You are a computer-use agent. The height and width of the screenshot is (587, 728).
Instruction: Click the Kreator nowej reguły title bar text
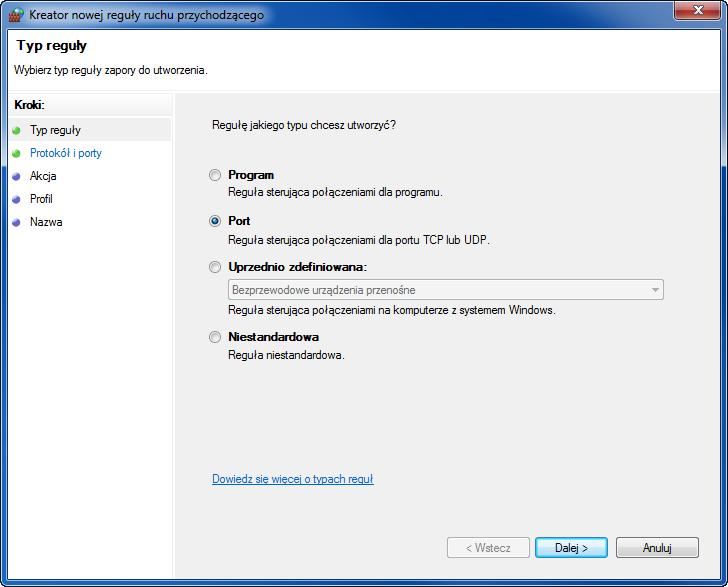point(146,15)
